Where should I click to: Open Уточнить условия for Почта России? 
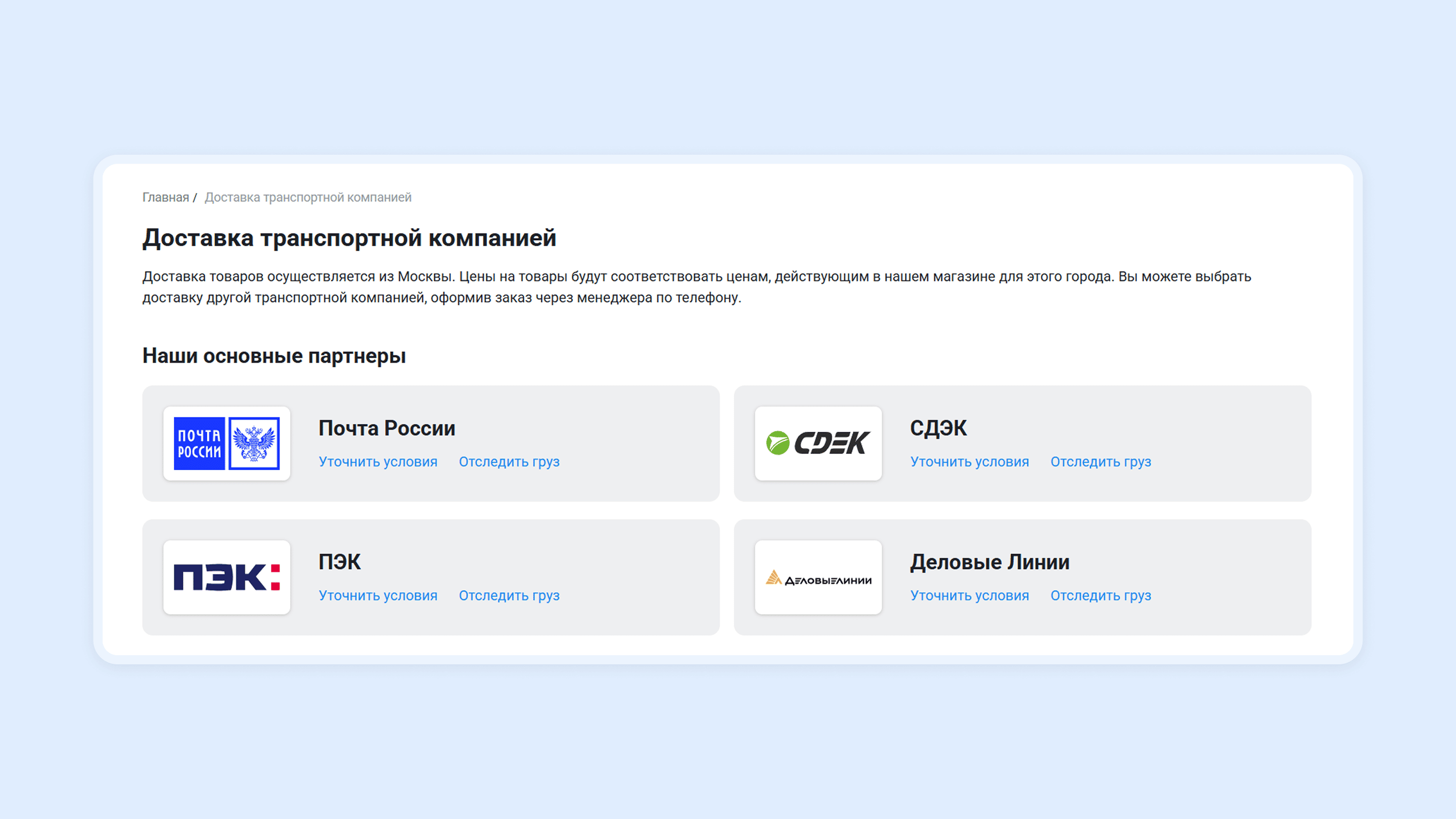tap(378, 462)
